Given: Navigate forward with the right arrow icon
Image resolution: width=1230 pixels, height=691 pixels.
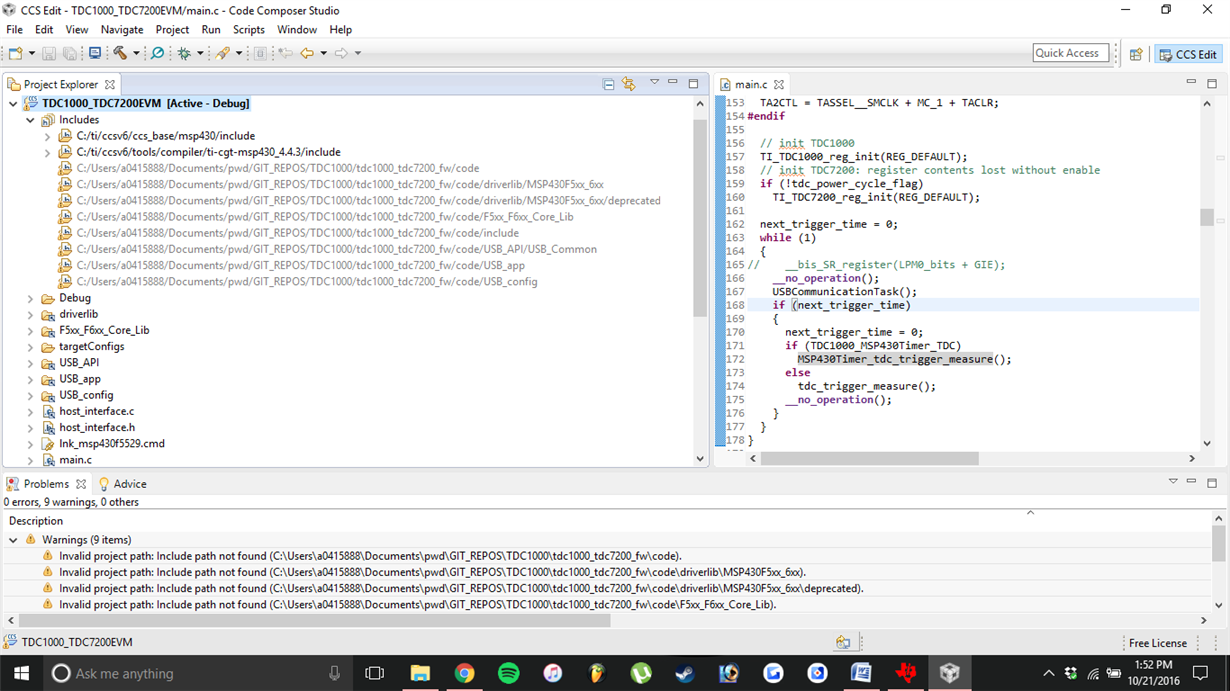Looking at the screenshot, I should pos(342,53).
